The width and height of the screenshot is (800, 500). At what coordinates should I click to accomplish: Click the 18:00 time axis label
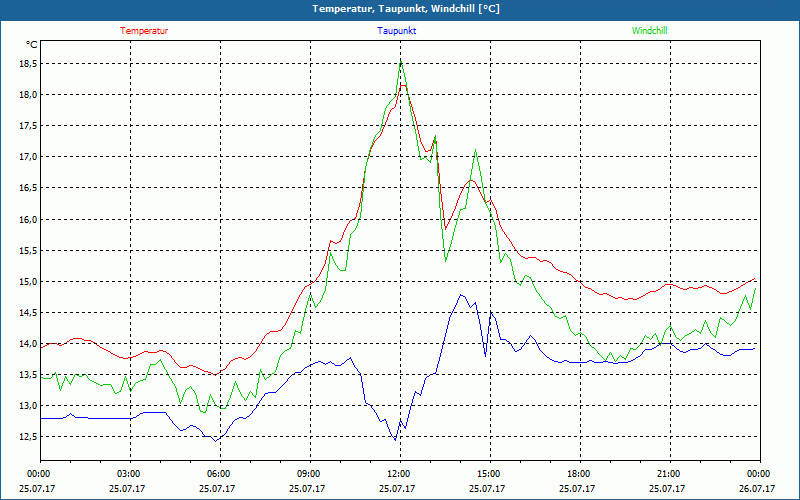tap(579, 474)
